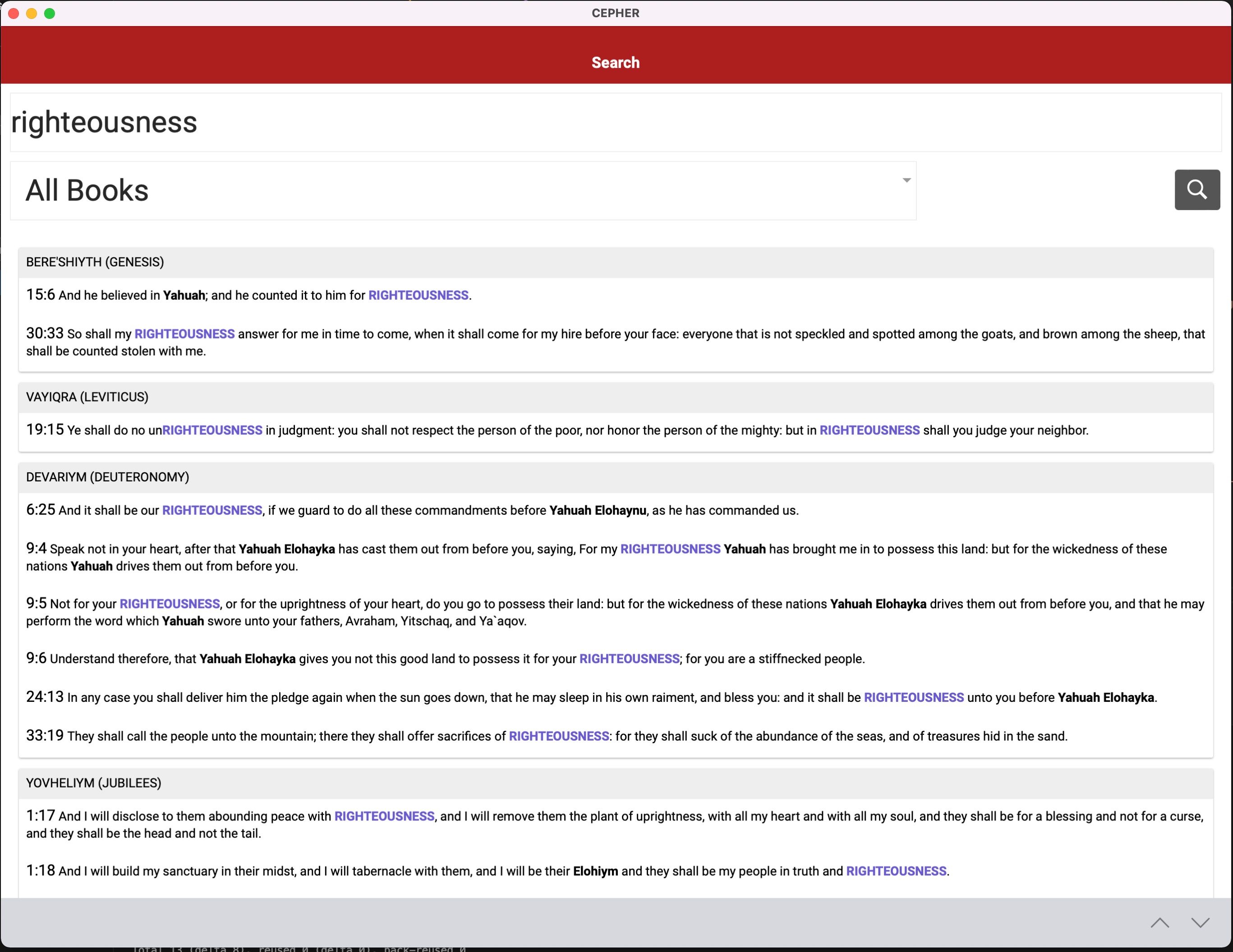Open Genesis verse 30:33 result
Image resolution: width=1233 pixels, height=952 pixels.
615,342
